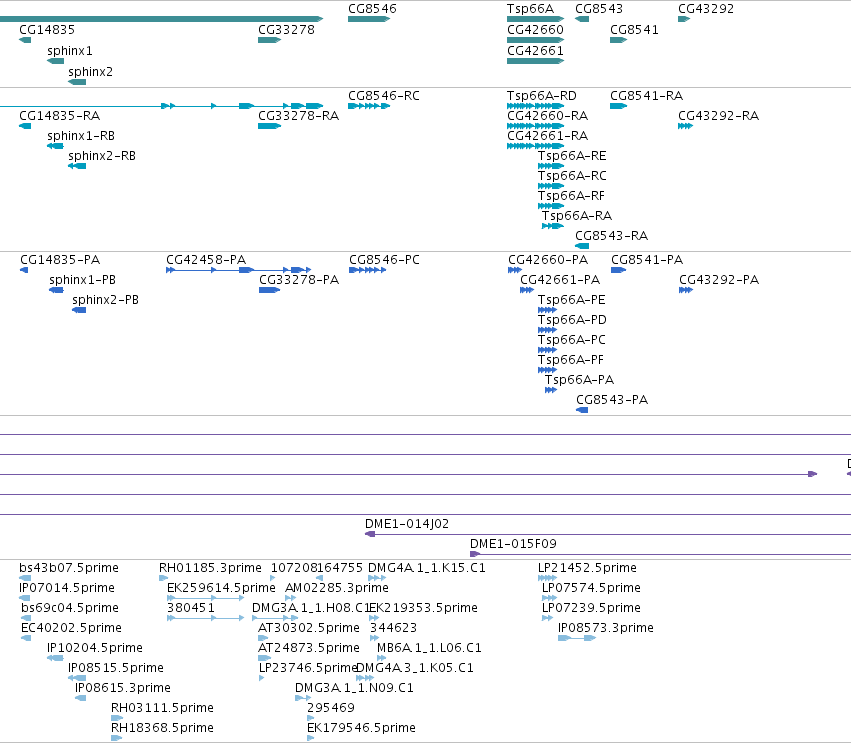
Task: Select protein CG42660-PA
Action: coord(515,270)
